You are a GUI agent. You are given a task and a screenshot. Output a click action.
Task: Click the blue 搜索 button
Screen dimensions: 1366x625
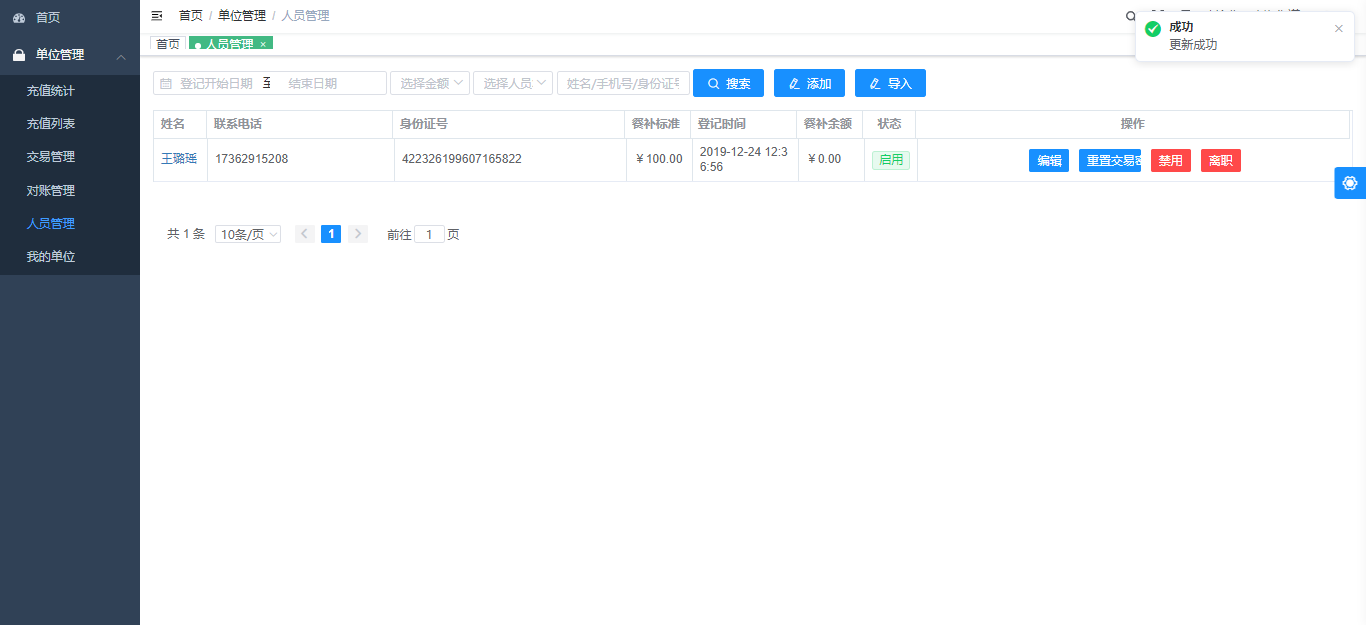coord(728,83)
